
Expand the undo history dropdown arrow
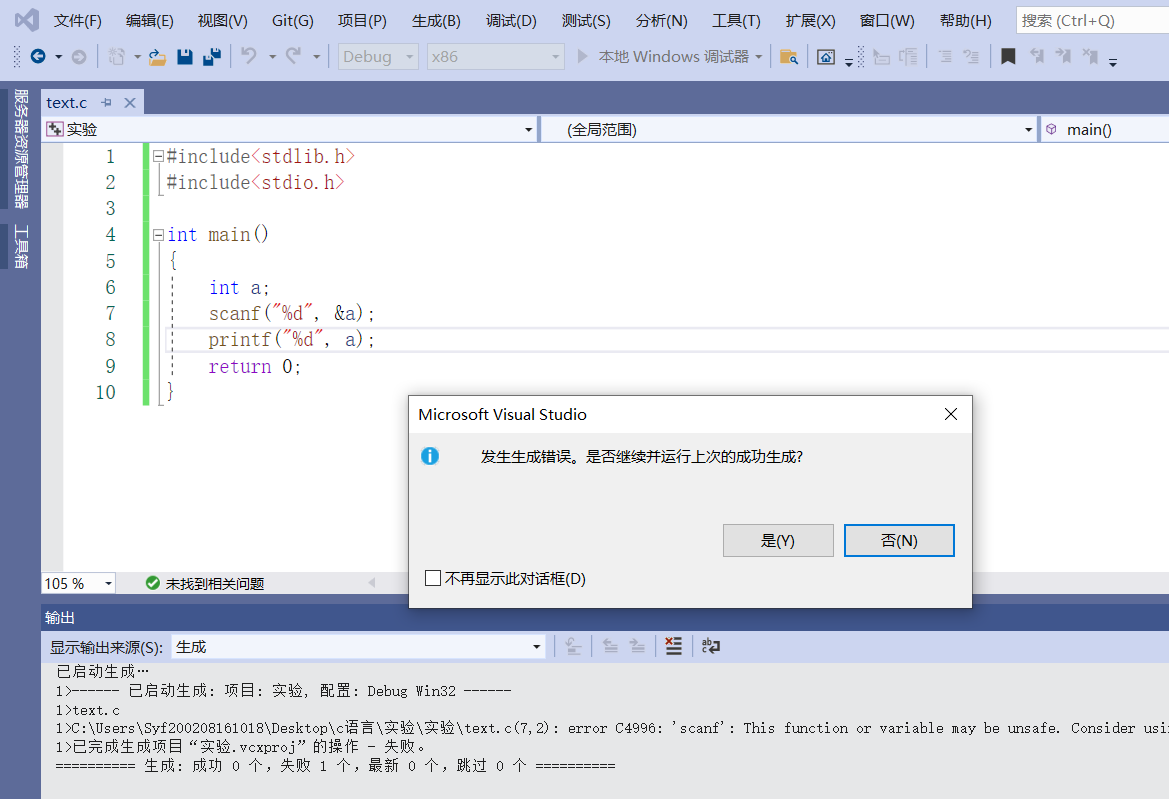point(272,57)
